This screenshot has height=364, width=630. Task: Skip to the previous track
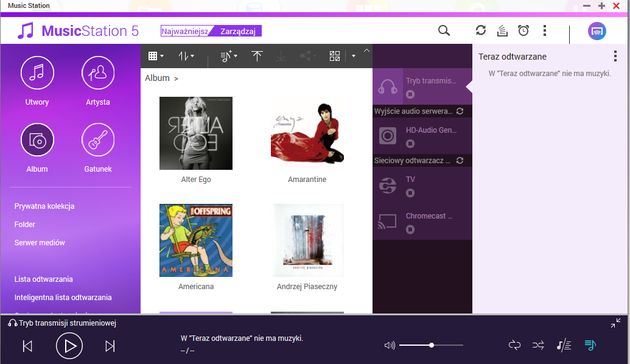click(x=27, y=346)
